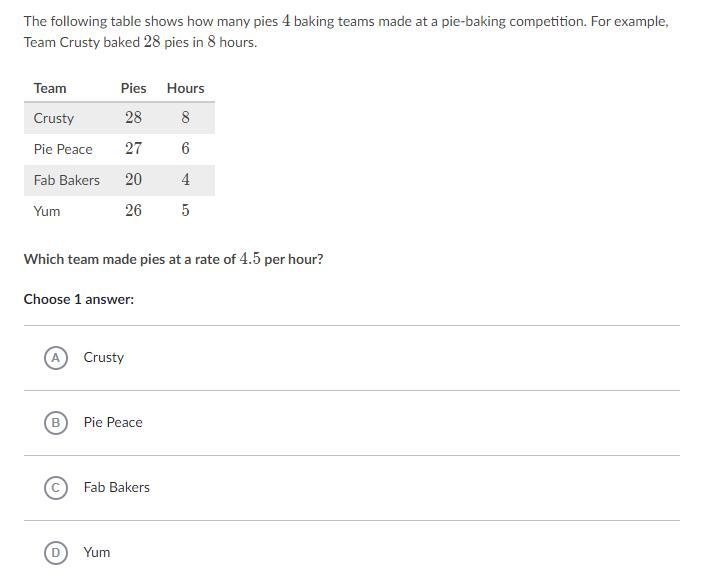
Task: Click Yum team name in table
Action: [x=47, y=211]
